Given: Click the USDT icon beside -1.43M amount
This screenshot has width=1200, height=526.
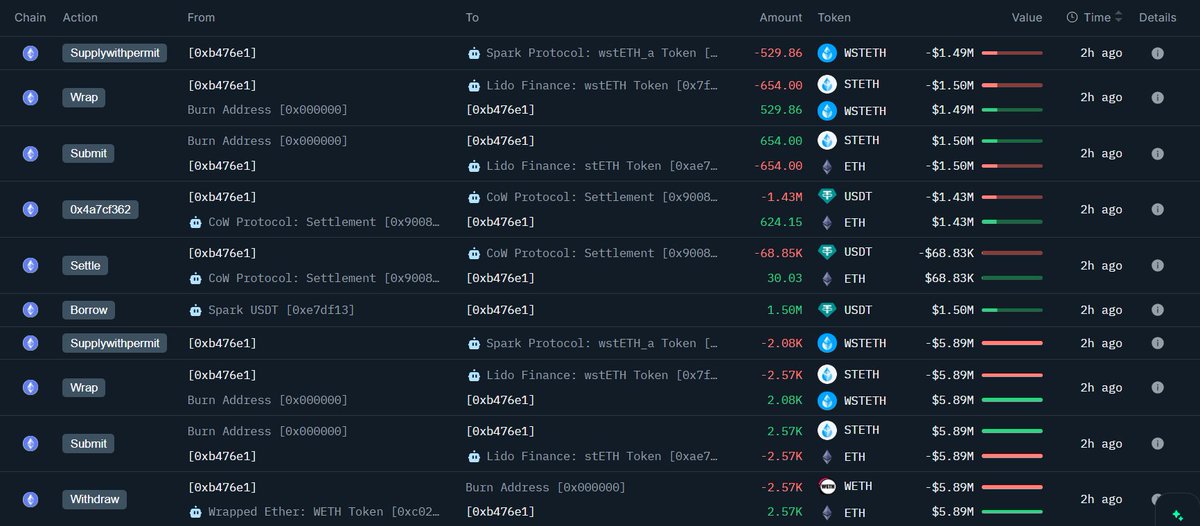Looking at the screenshot, I should click(x=827, y=197).
